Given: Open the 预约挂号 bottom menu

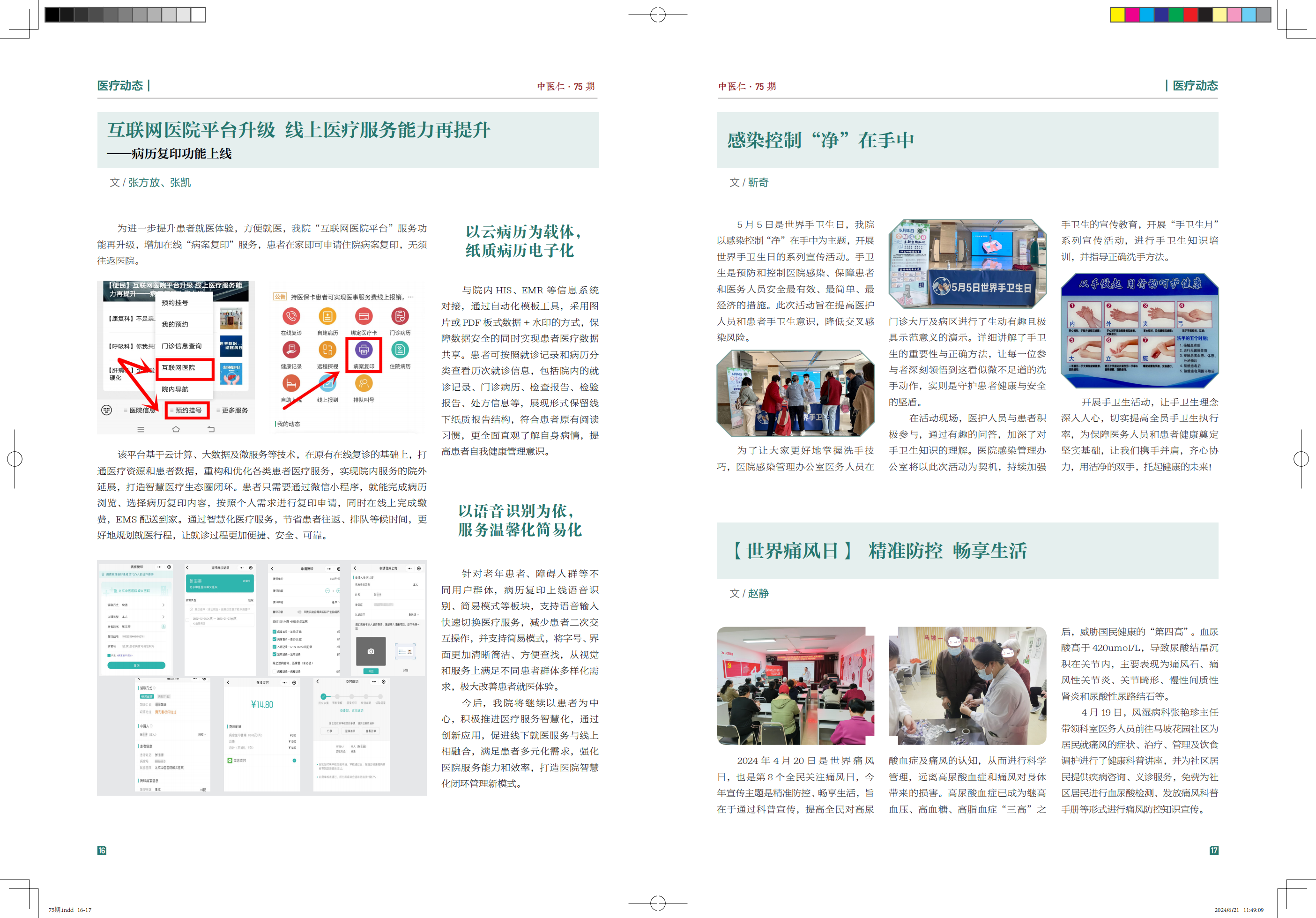Looking at the screenshot, I should point(187,410).
